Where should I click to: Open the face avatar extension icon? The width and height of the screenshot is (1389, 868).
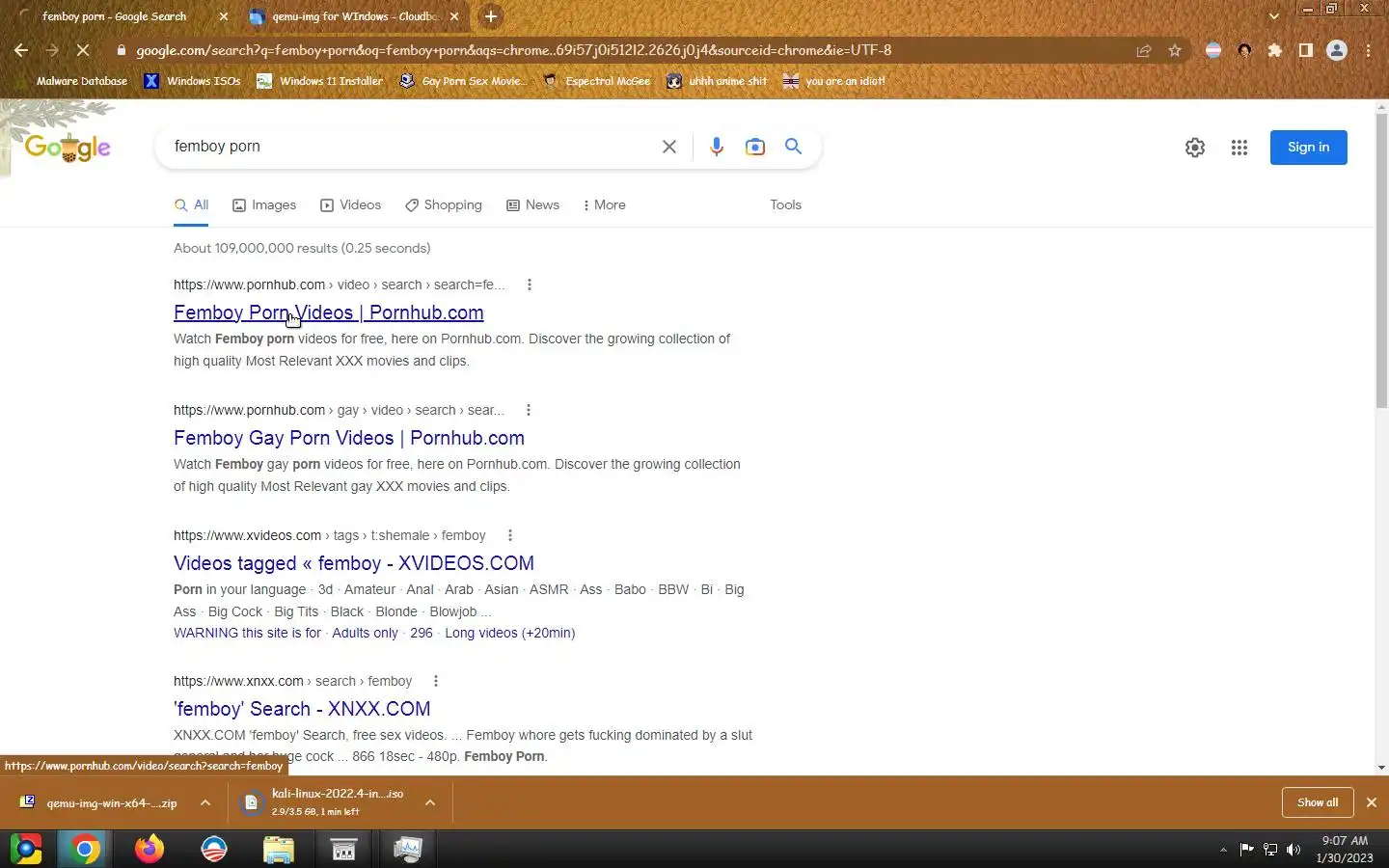(1244, 50)
